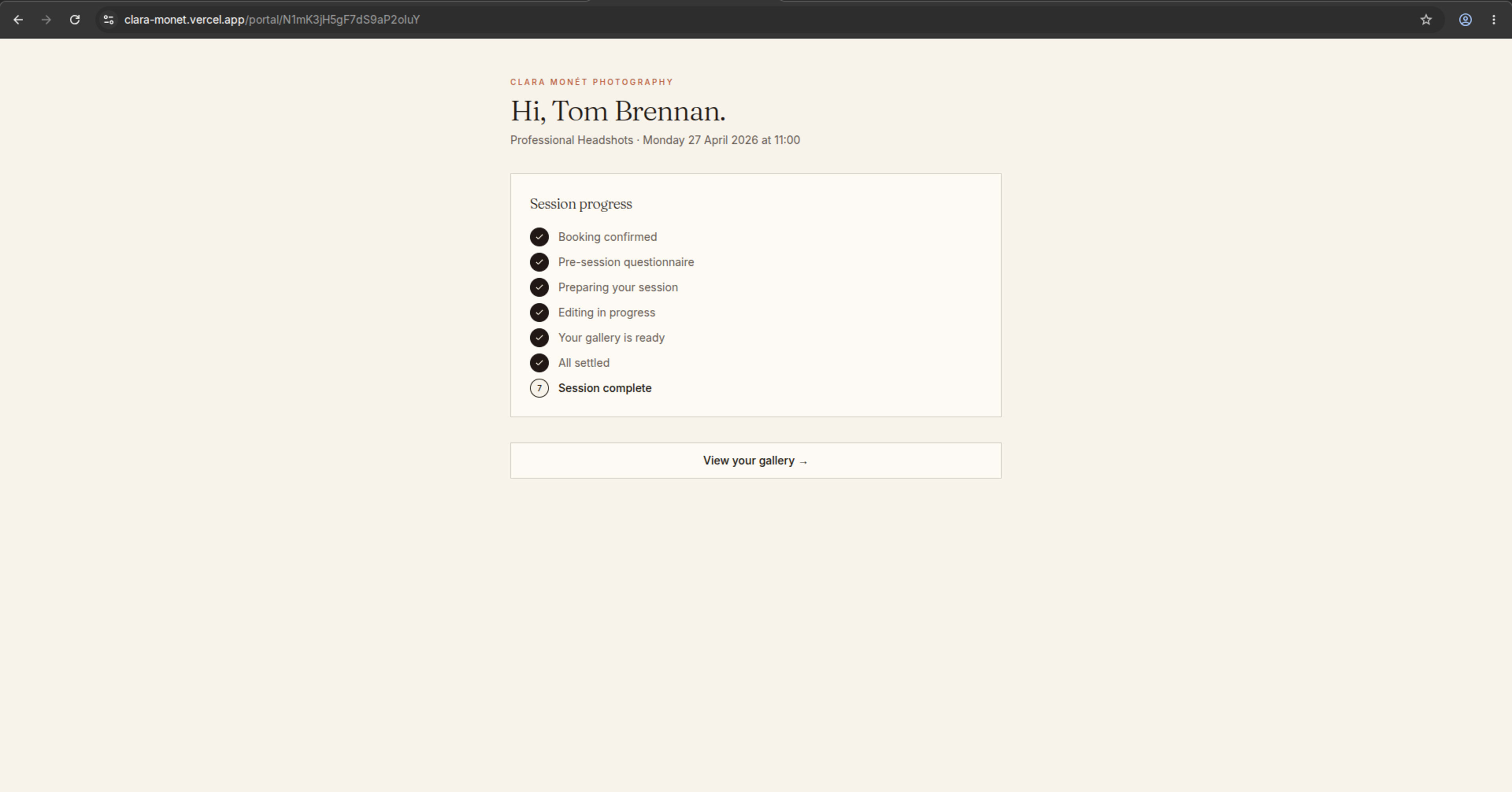Reload the portal page
Viewport: 1512px width, 792px height.
click(74, 20)
